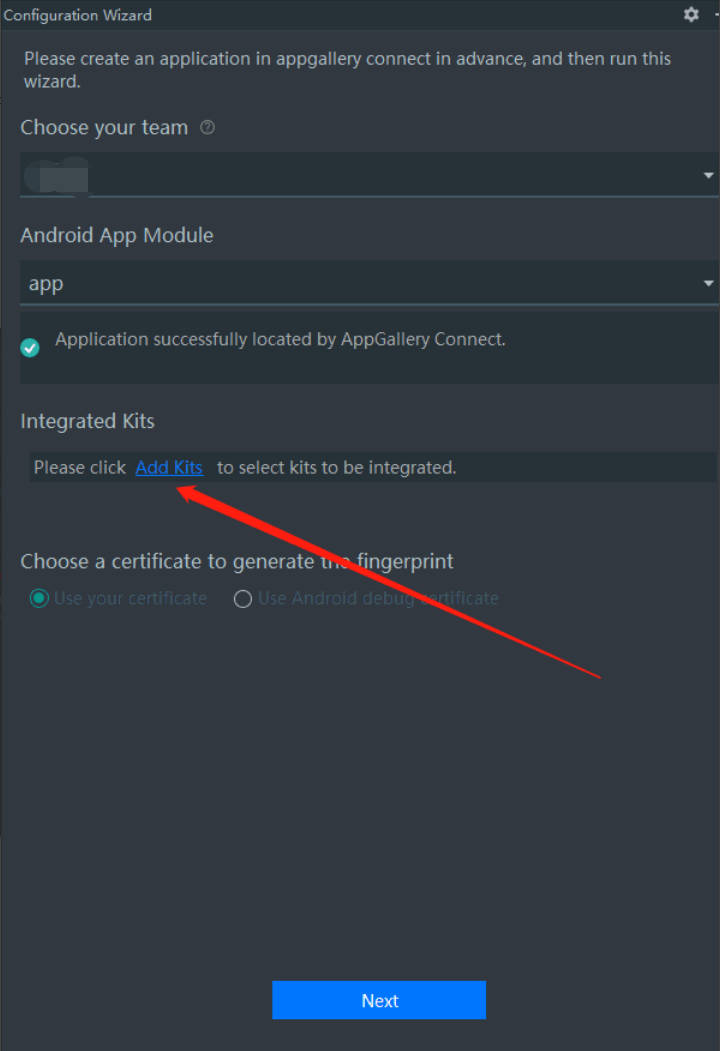Select the Use Android debug certificate radio button
This screenshot has height=1051, width=720.
pos(242,599)
